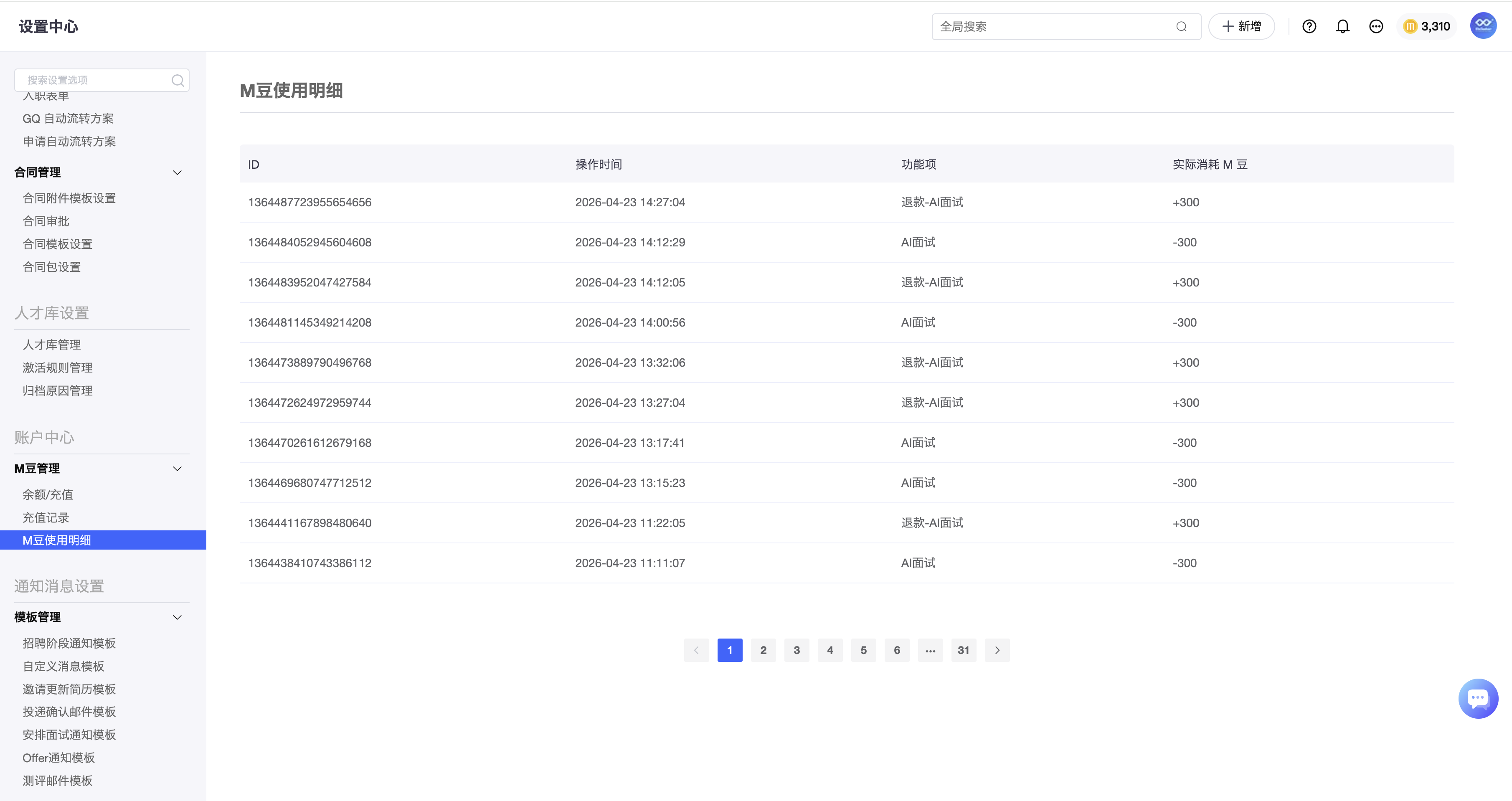
Task: Click the next page arrow
Action: (x=997, y=650)
